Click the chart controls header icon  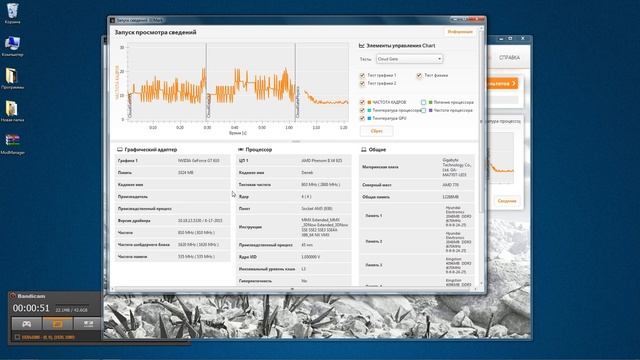[x=361, y=46]
